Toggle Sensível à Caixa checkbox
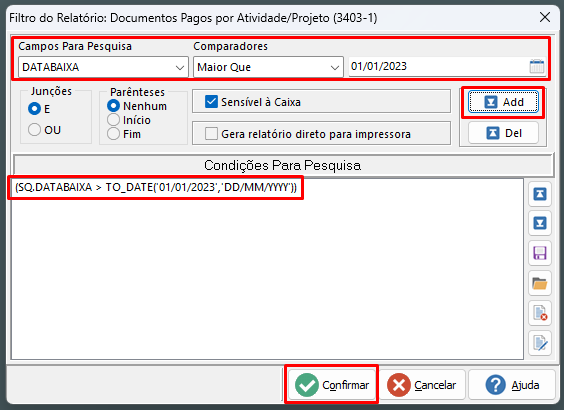This screenshot has height=410, width=564. click(211, 102)
